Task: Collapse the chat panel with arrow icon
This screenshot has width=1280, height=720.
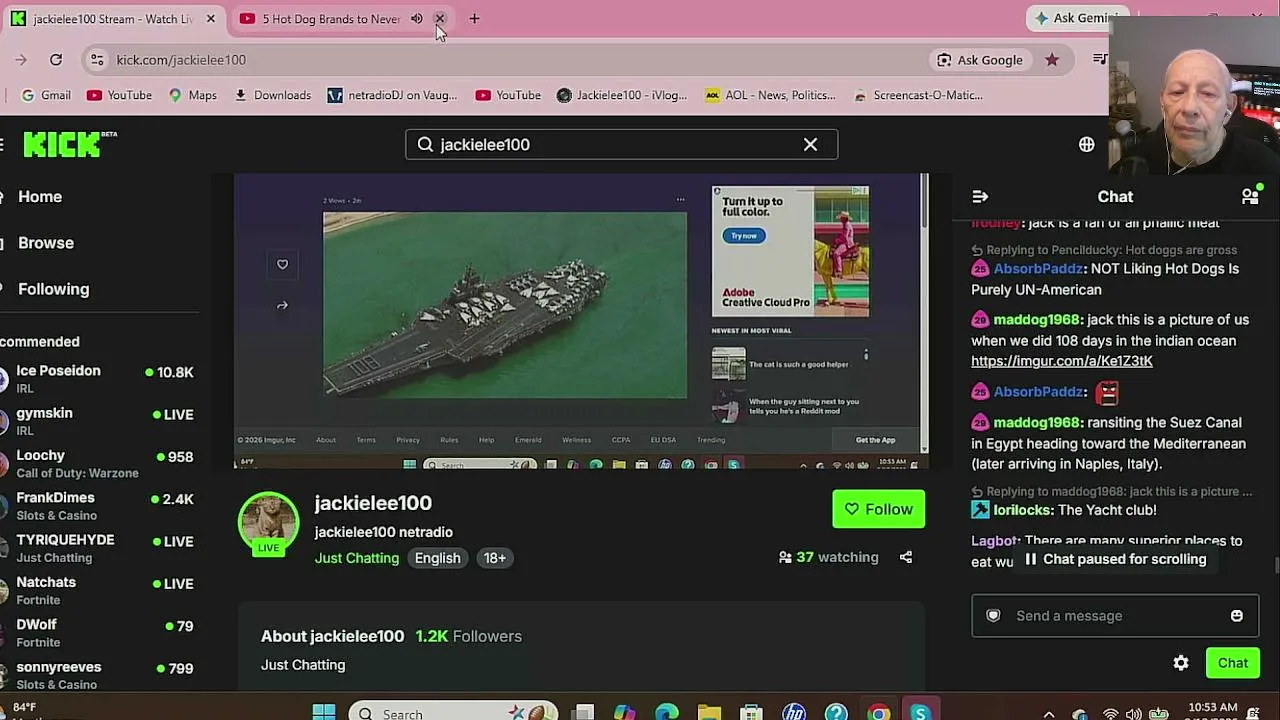Action: pos(980,197)
